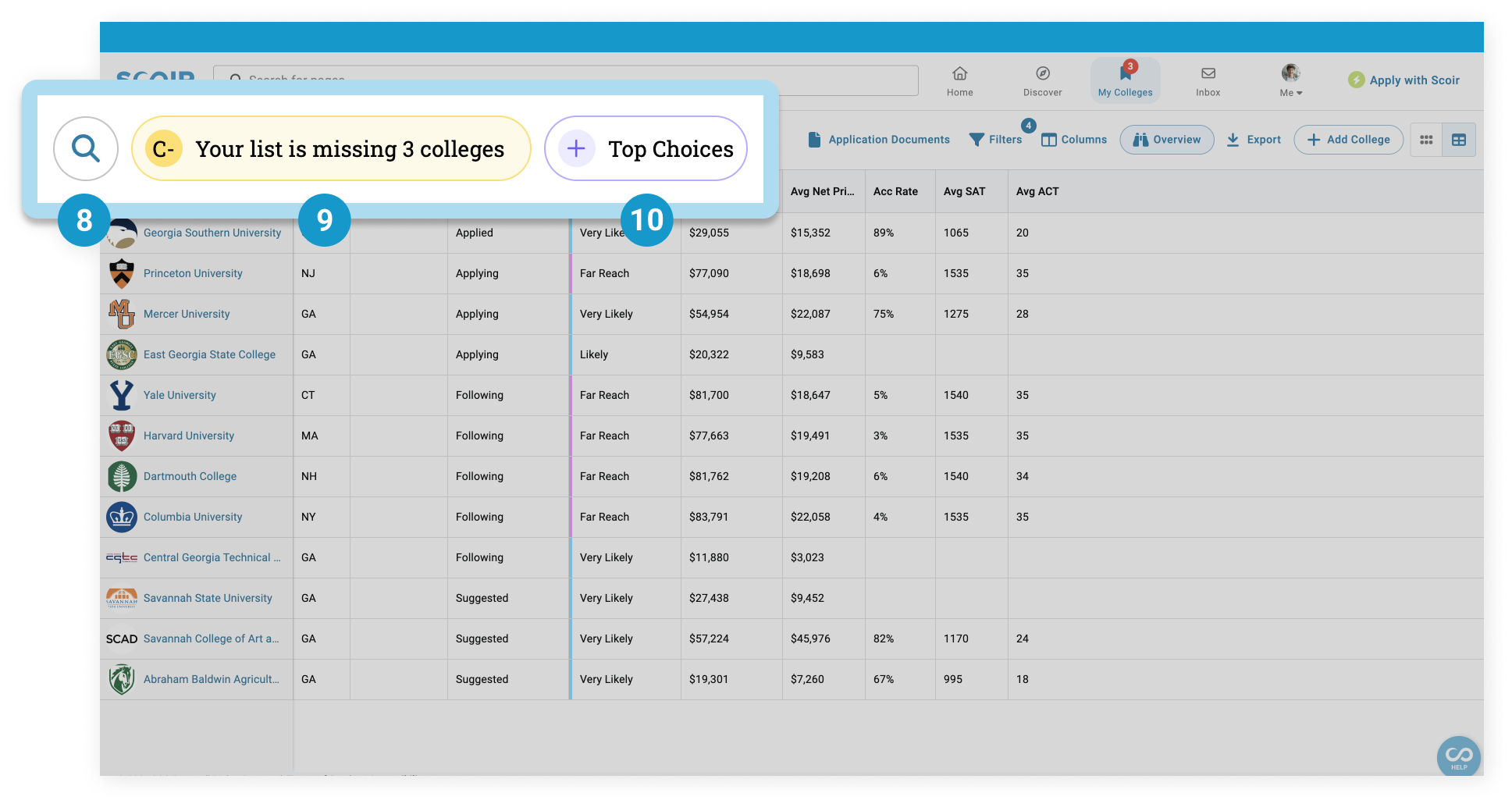Sort by Avg ACT column header
Image resolution: width=1512 pixels, height=804 pixels.
(1037, 191)
